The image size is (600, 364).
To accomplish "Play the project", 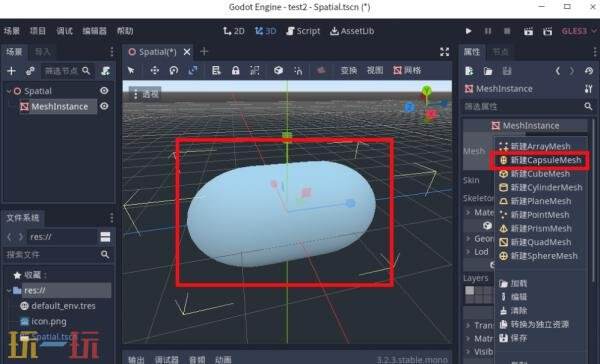I will [x=468, y=31].
